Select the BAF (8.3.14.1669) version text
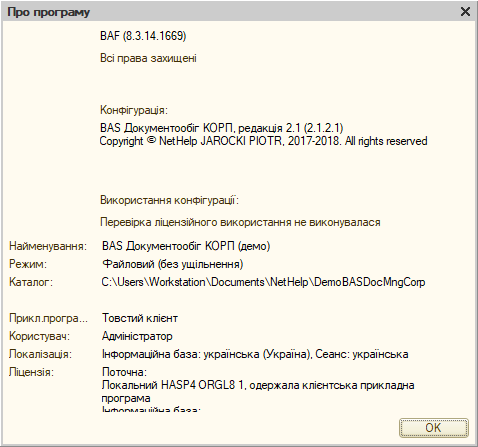 tap(143, 36)
